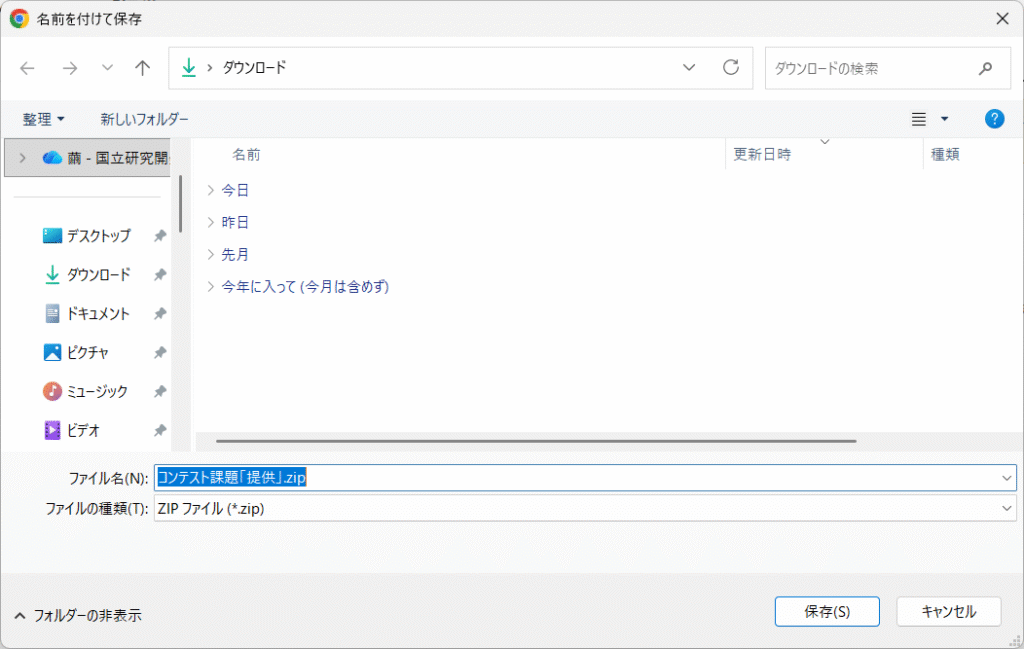Click the 保存(S) Save button
Image resolution: width=1024 pixels, height=649 pixels.
click(x=826, y=612)
